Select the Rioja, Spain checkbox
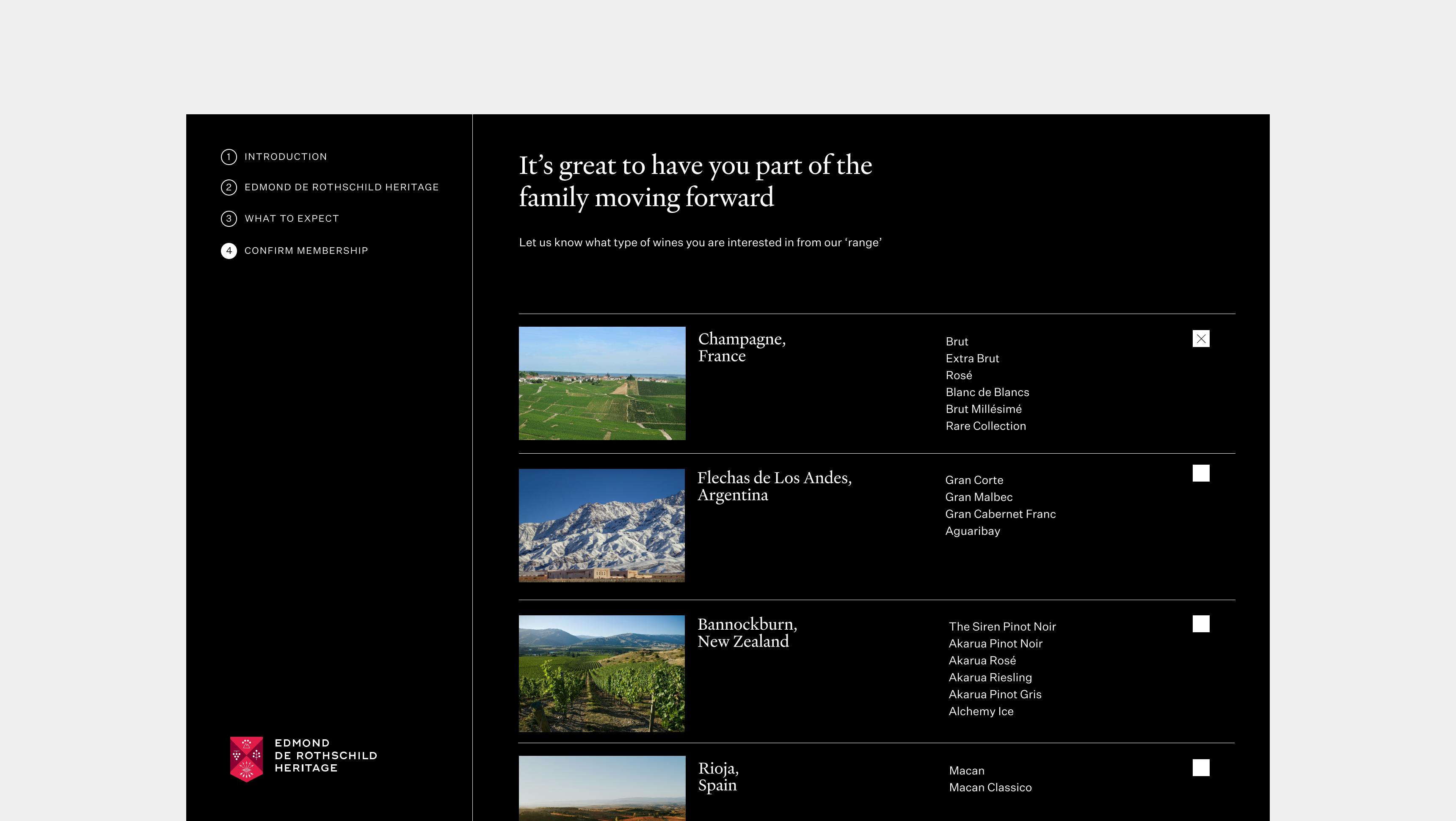Image resolution: width=1456 pixels, height=821 pixels. [x=1200, y=767]
